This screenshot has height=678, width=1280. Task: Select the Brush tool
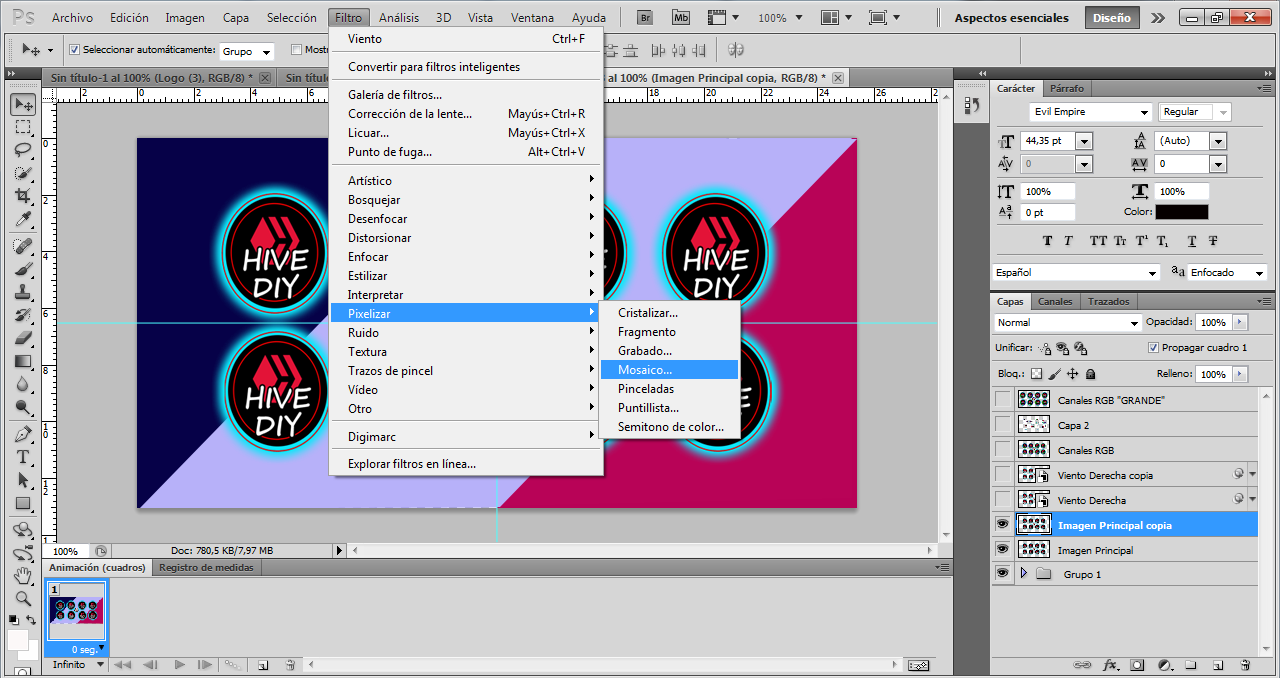pos(23,269)
